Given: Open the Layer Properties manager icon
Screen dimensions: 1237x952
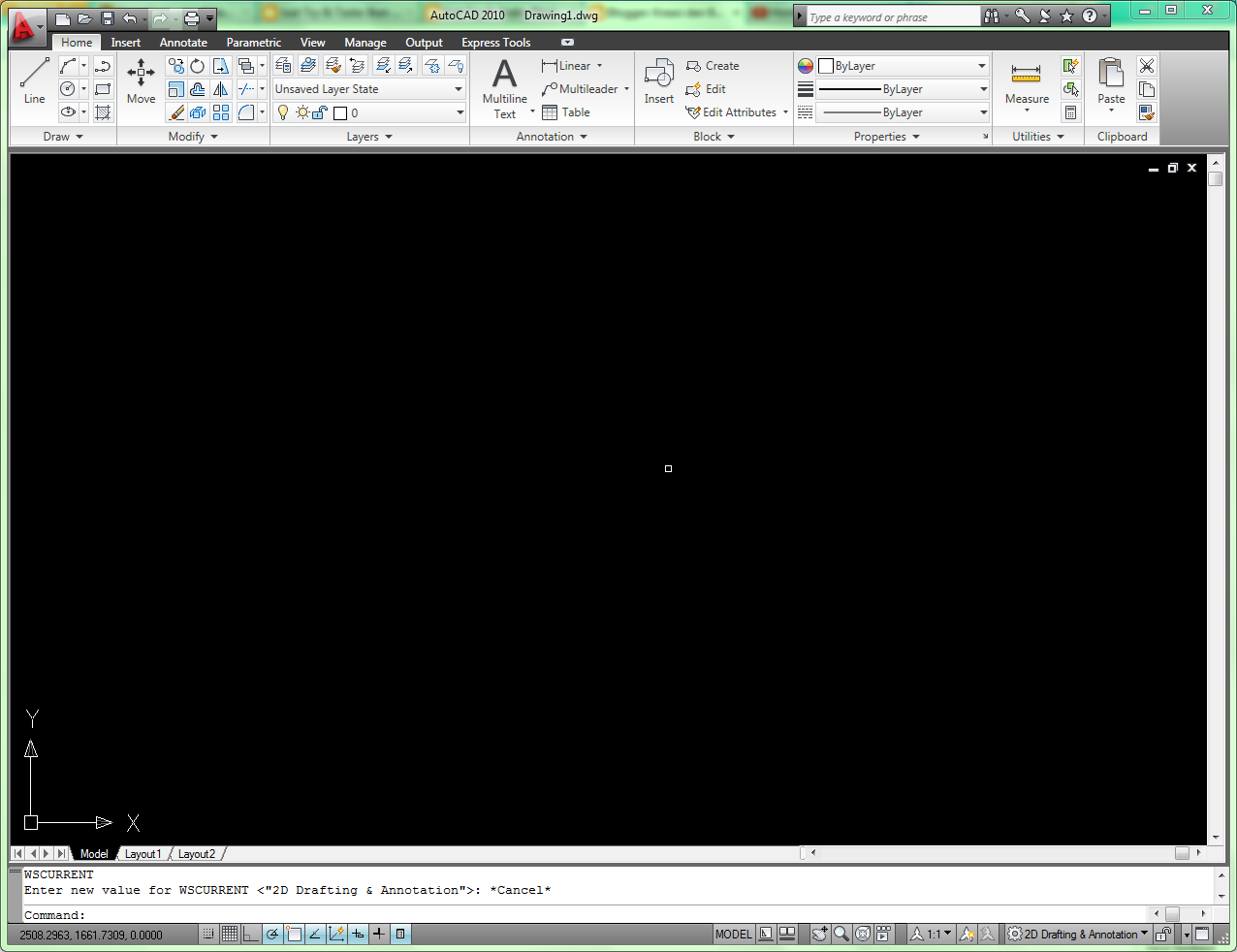Looking at the screenshot, I should tap(283, 65).
